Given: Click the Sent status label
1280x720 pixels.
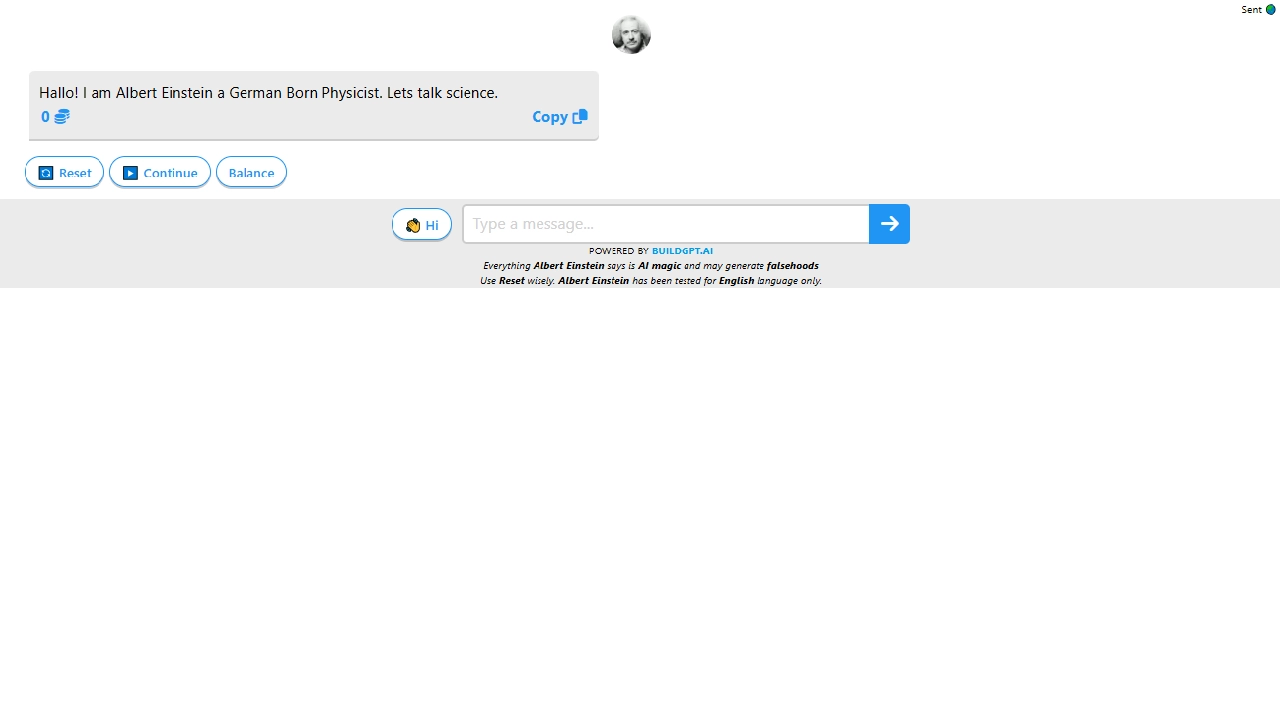Looking at the screenshot, I should 1251,10.
